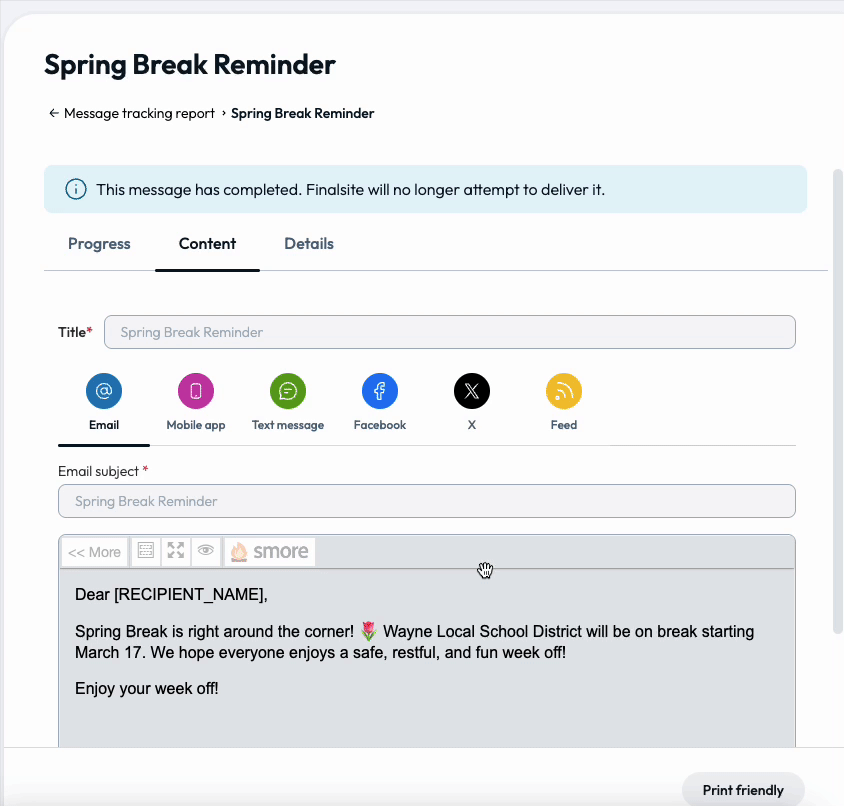
Task: Expand the '<< More' editor toolbar options
Action: (x=94, y=552)
